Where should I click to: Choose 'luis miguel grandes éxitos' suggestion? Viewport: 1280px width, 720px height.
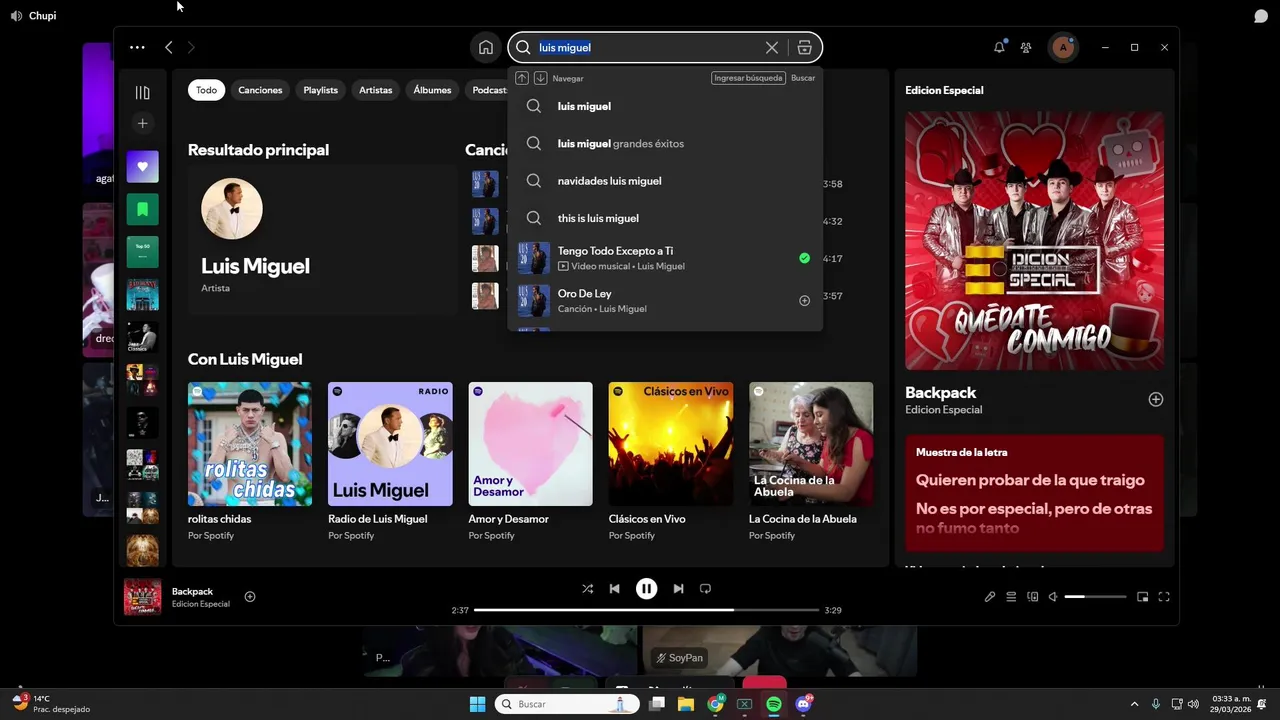[x=665, y=143]
